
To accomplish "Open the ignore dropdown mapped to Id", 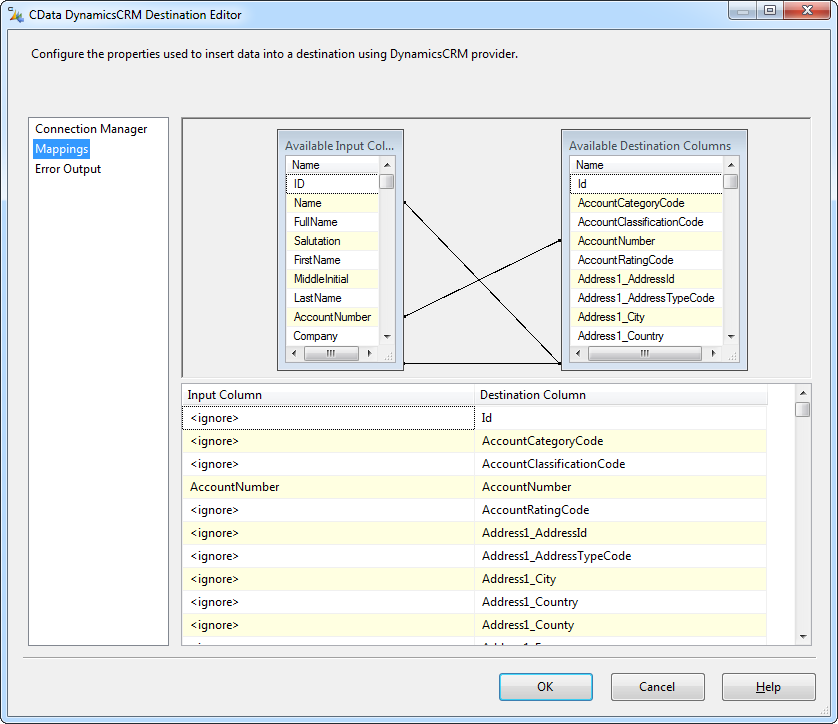I will [327, 417].
